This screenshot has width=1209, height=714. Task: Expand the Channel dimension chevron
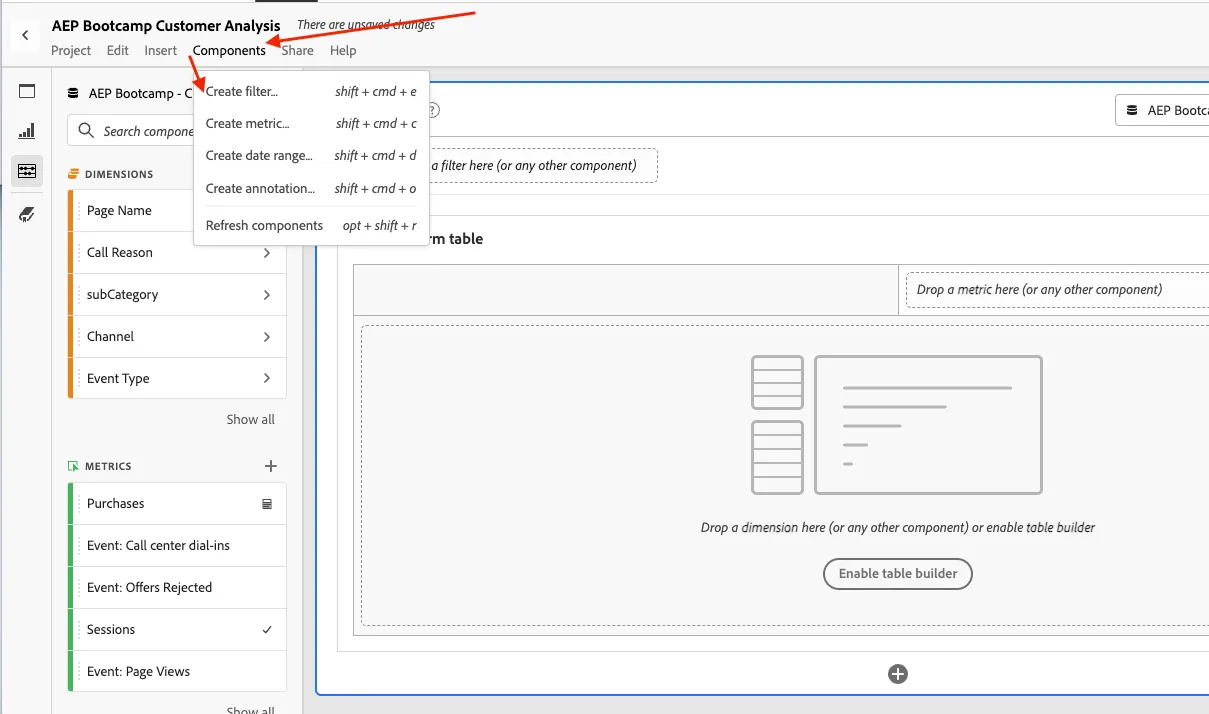point(267,337)
